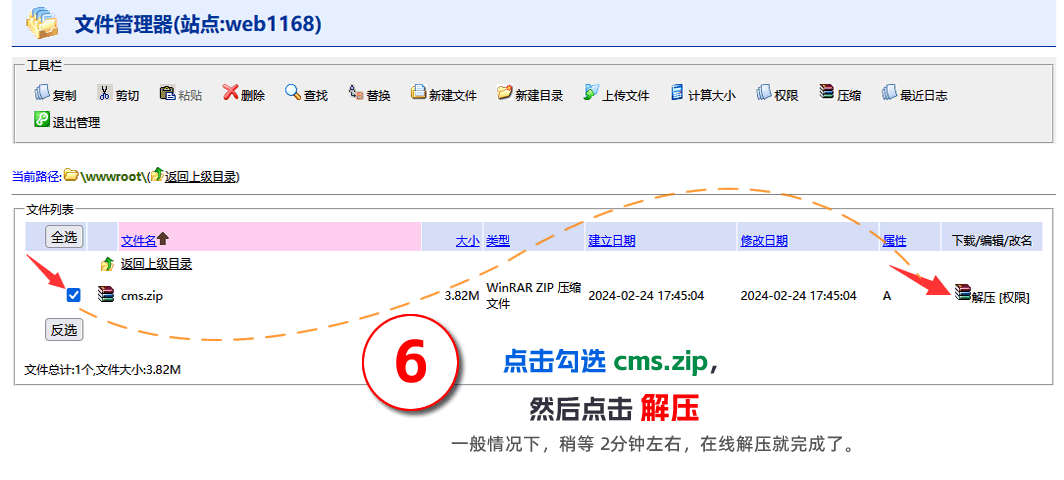This screenshot has height=480, width=1064.
Task: Click attribute value A for cms.zip
Action: [886, 295]
